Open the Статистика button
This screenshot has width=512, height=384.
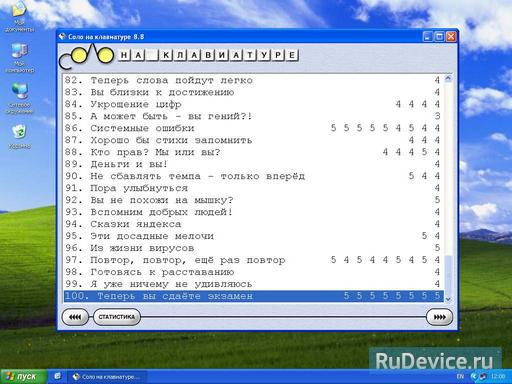[117, 317]
